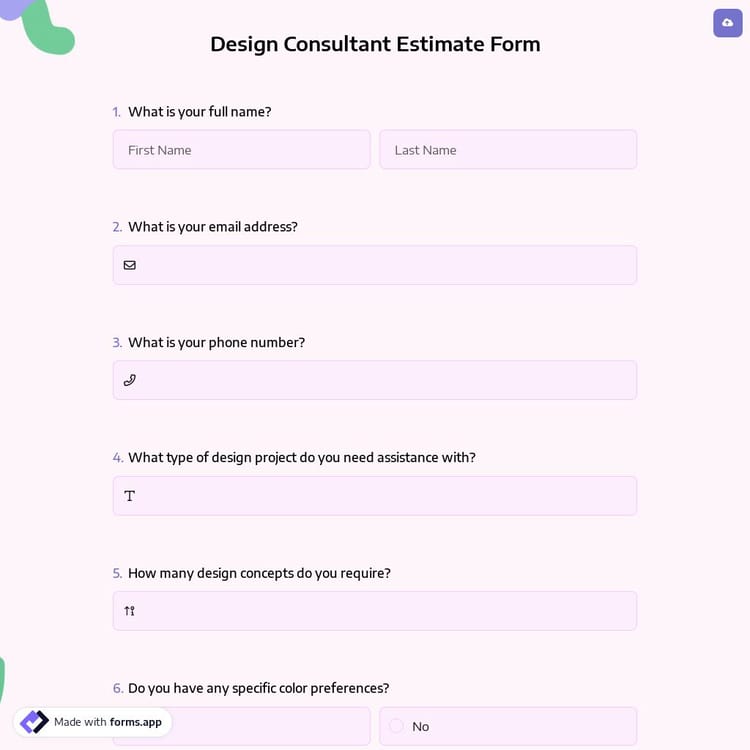This screenshot has height=750, width=750.
Task: Open the Made with forms.app link
Action: (x=107, y=722)
